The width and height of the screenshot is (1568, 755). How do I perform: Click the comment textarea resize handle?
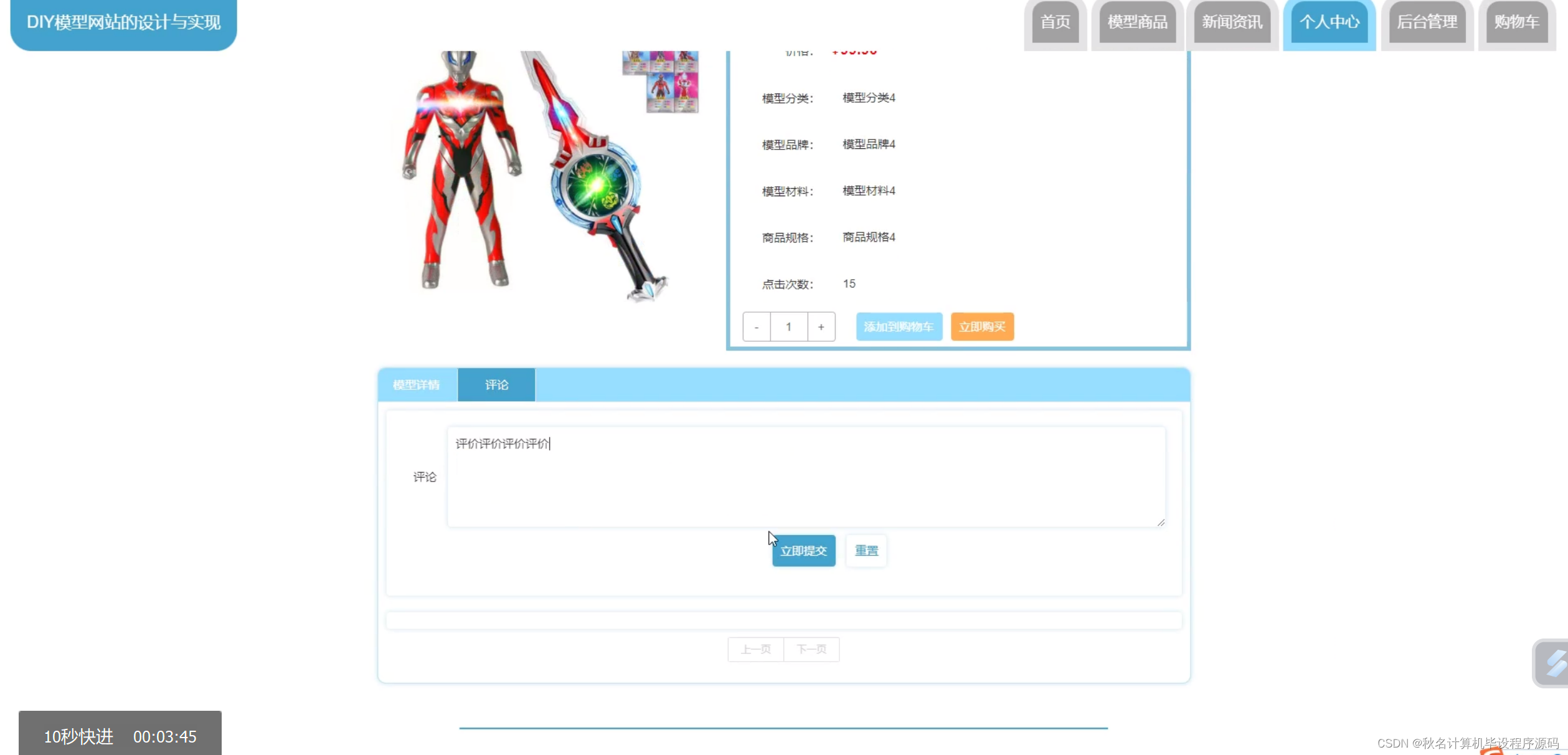[1161, 523]
